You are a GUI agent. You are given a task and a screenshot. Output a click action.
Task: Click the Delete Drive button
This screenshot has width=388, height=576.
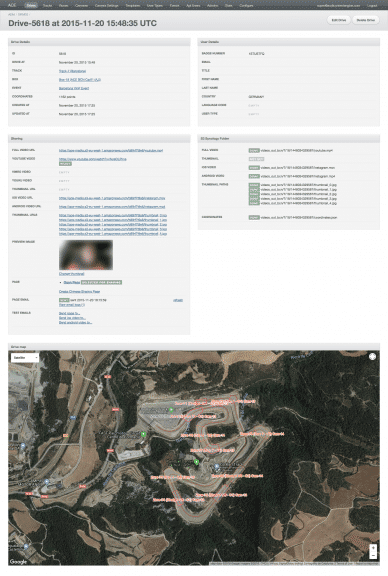pos(366,20)
